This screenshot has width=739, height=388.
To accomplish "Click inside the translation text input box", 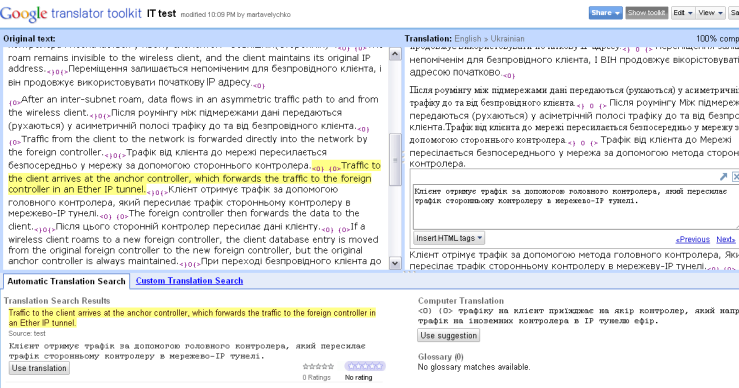I will point(576,206).
